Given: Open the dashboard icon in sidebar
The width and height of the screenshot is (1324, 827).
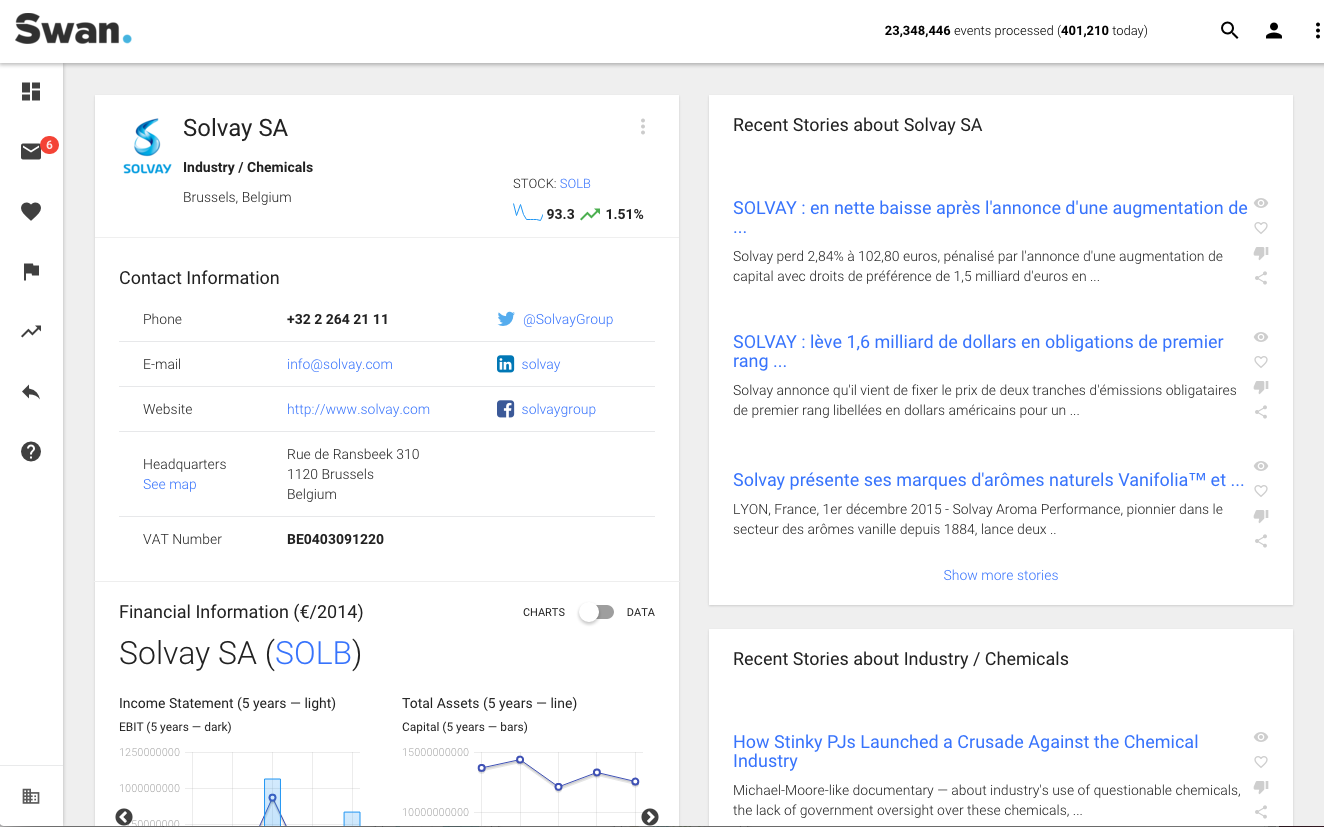Looking at the screenshot, I should pyautogui.click(x=31, y=92).
